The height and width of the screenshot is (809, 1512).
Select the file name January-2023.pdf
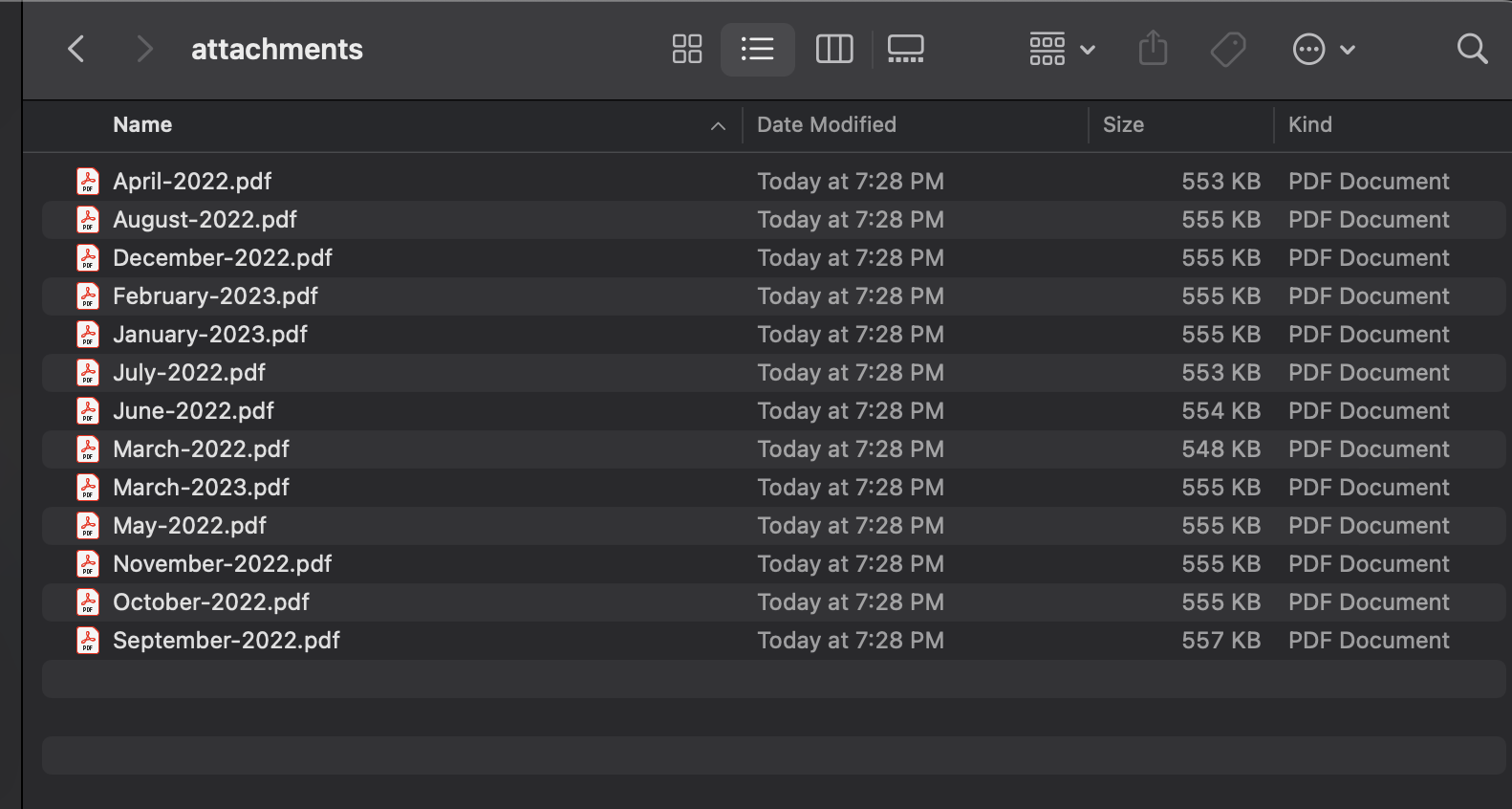[210, 335]
